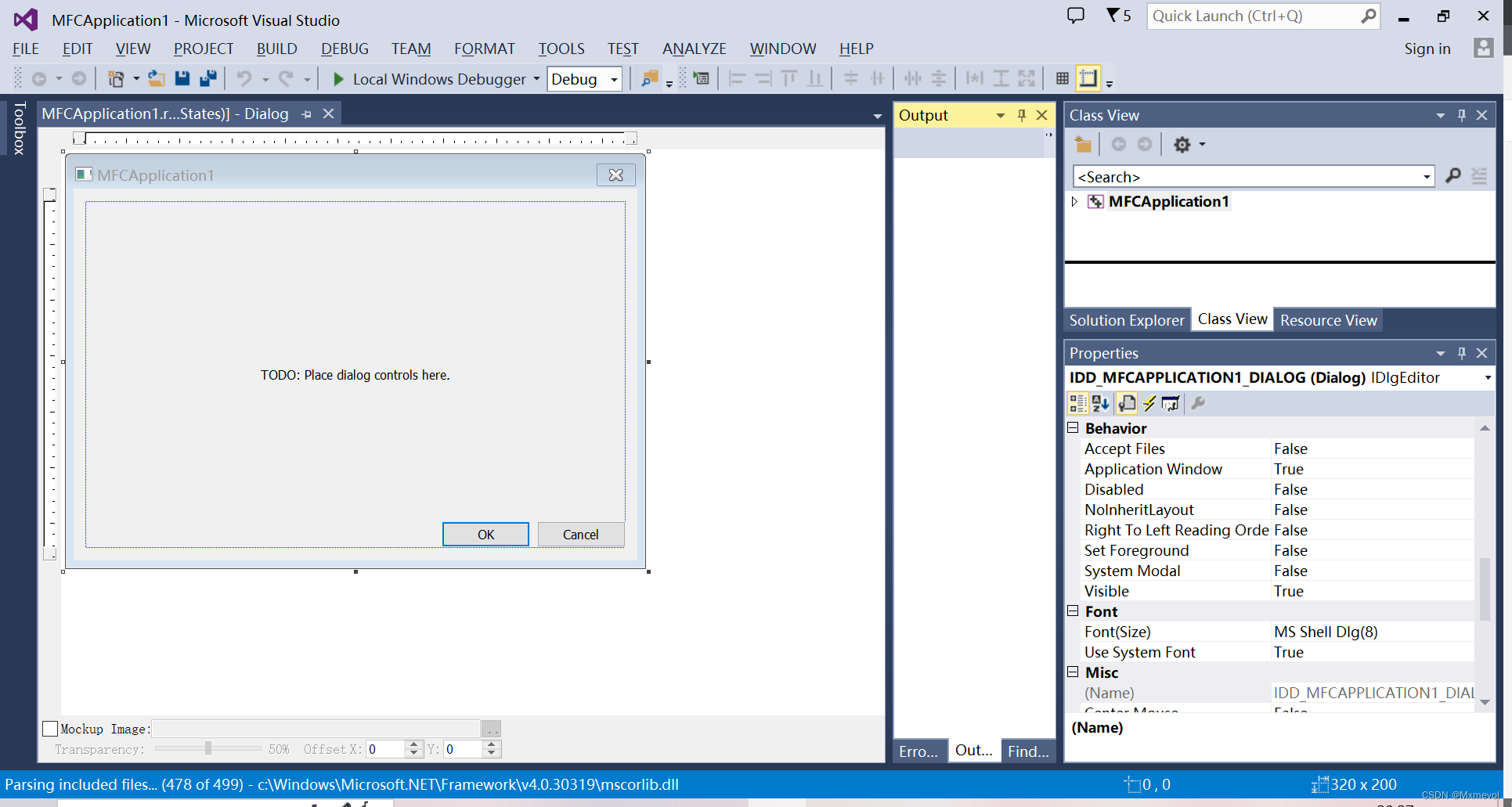The height and width of the screenshot is (807, 1512).
Task: Click the Cancel button in dialog preview
Action: pyautogui.click(x=580, y=535)
